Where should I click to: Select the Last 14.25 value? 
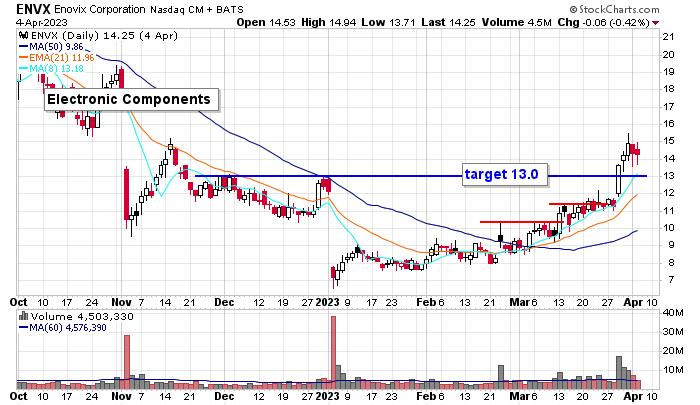[x=448, y=22]
